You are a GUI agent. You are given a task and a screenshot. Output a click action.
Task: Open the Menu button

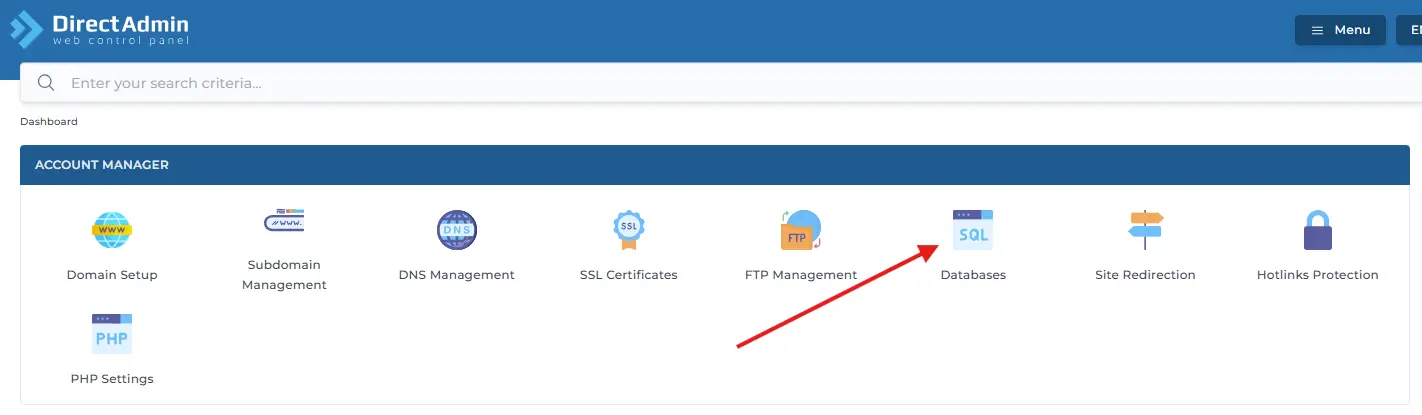[x=1340, y=30]
